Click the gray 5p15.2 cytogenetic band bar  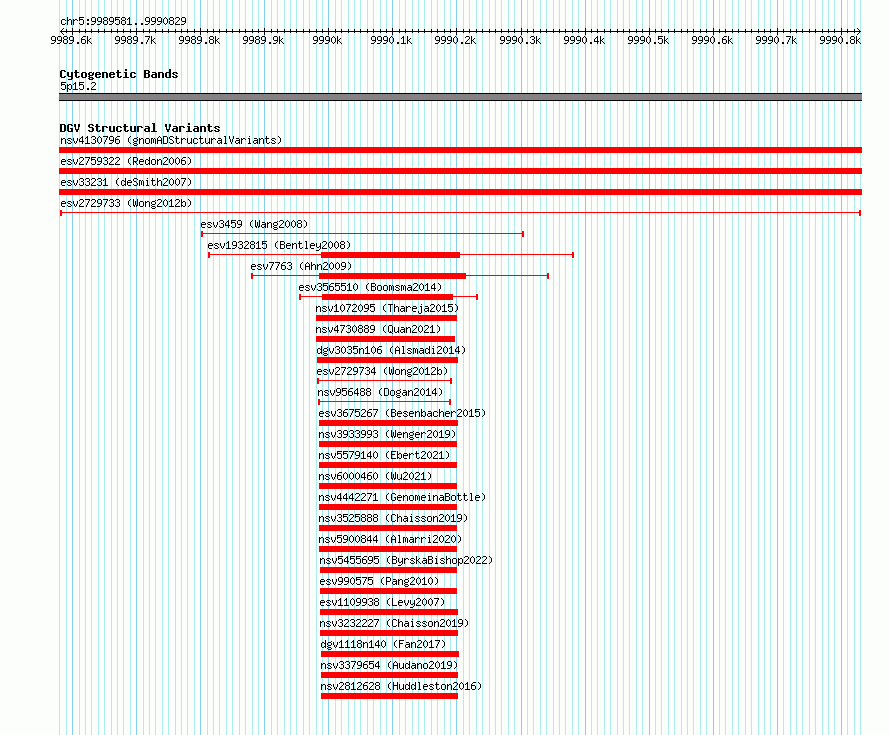460,97
